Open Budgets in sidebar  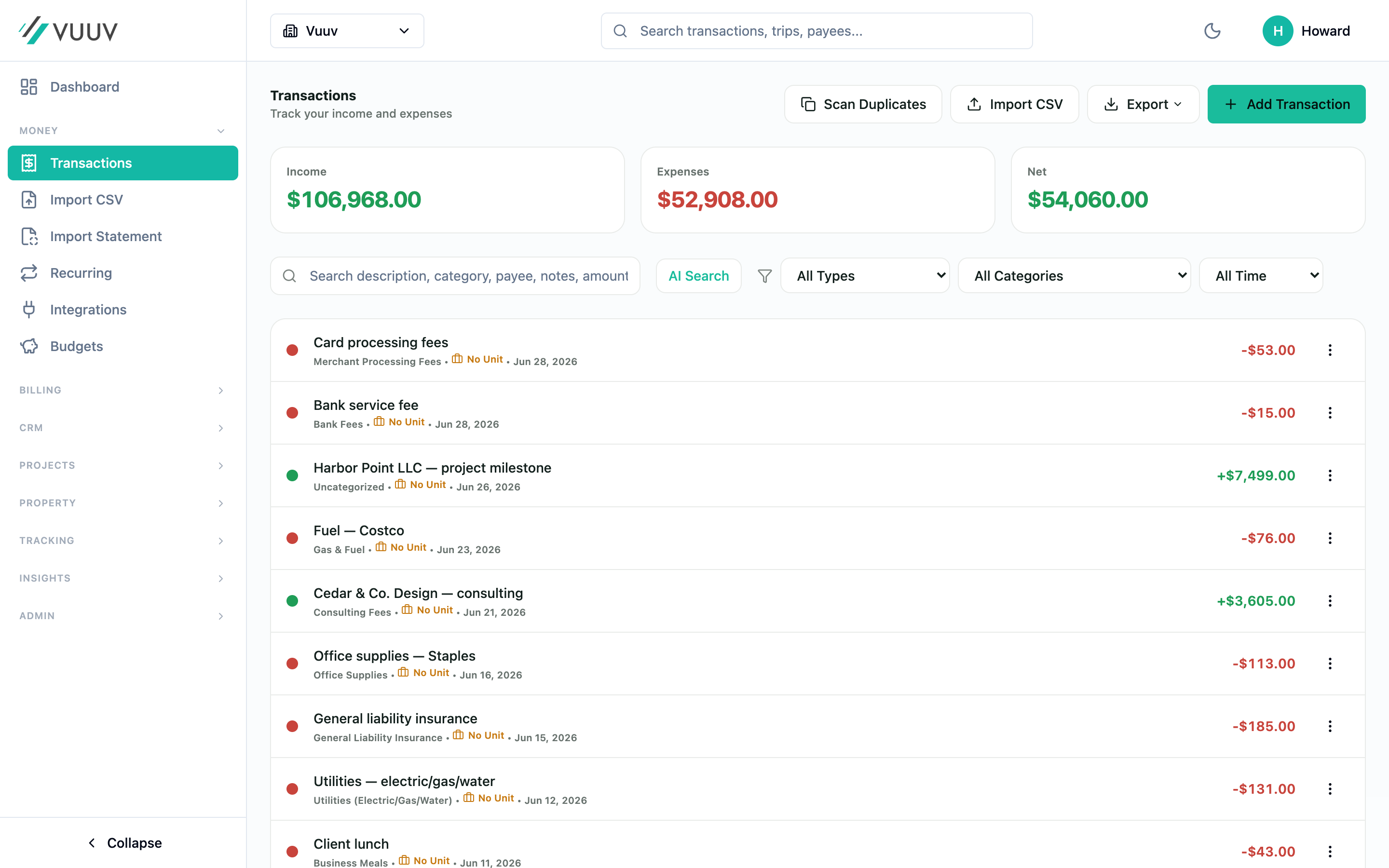(123, 346)
